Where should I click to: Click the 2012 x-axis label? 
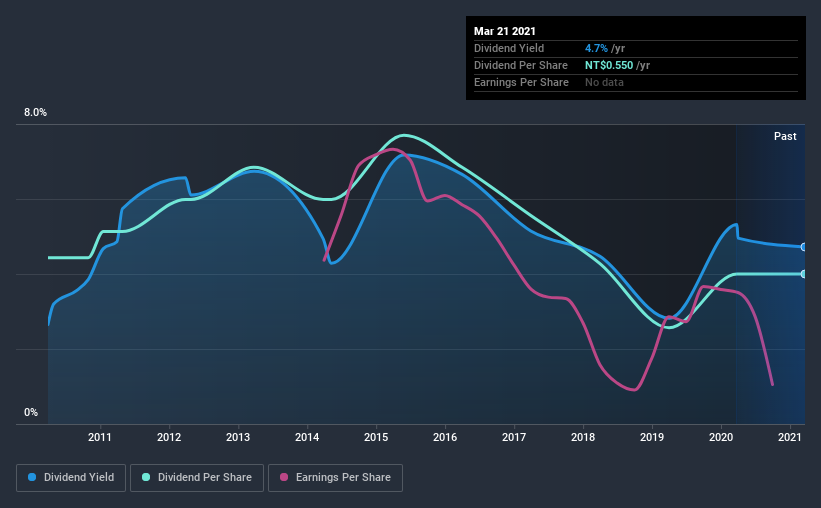pyautogui.click(x=169, y=437)
